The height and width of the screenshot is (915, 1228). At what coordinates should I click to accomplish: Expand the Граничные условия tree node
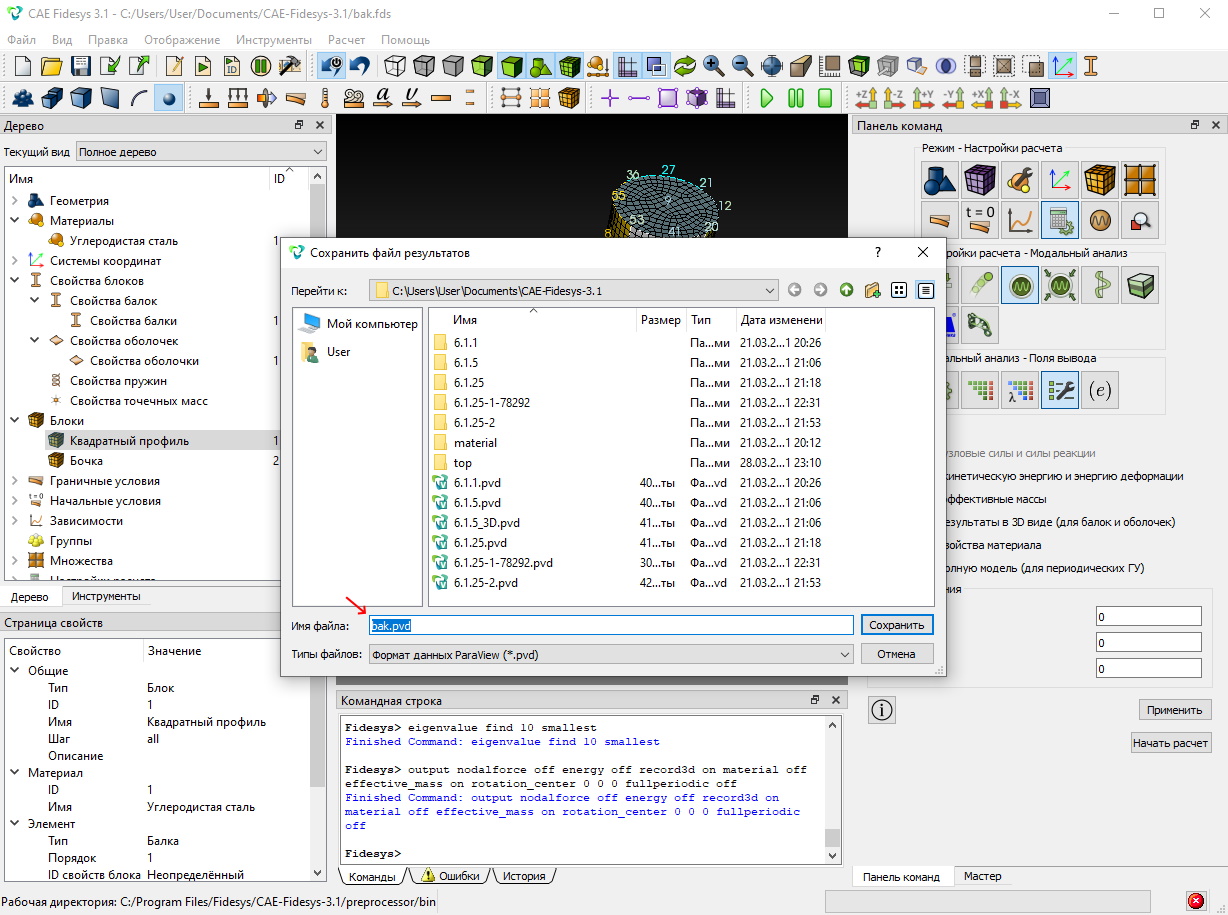(15, 481)
